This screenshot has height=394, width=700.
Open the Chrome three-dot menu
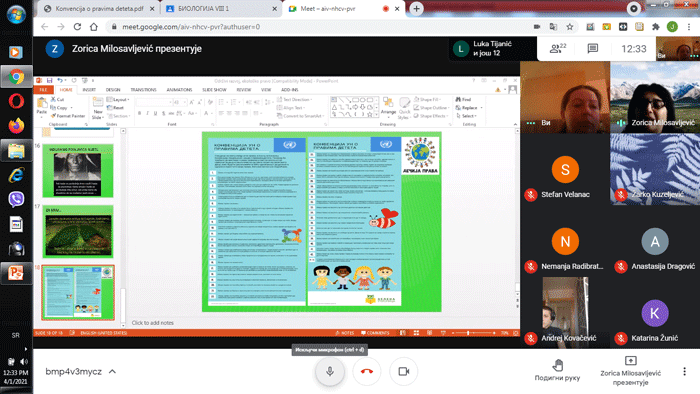point(689,27)
